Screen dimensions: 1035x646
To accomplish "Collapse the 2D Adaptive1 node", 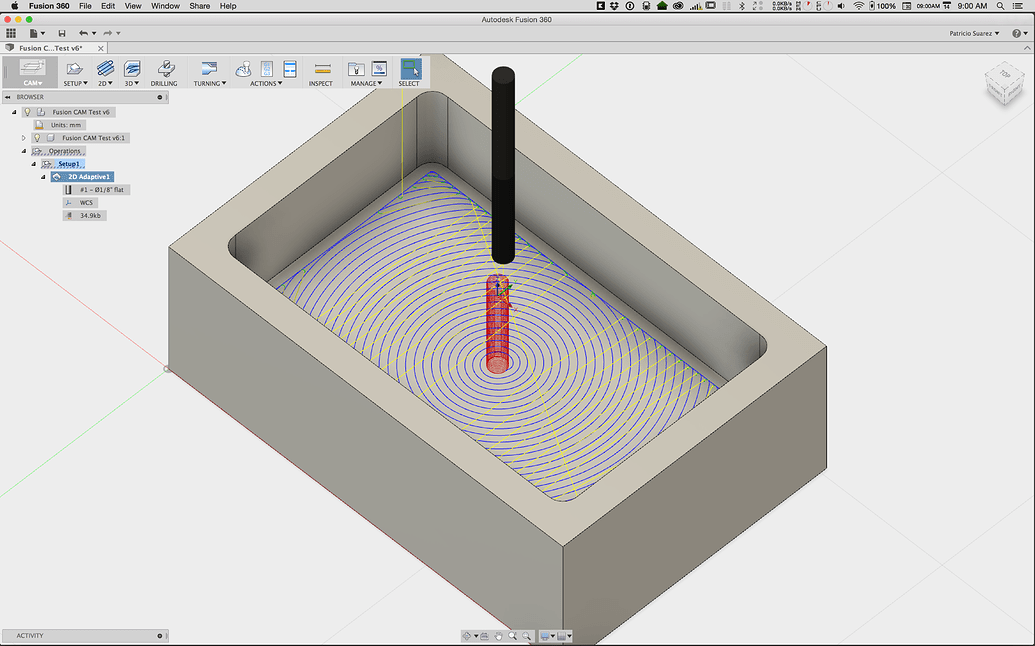I will pyautogui.click(x=44, y=177).
